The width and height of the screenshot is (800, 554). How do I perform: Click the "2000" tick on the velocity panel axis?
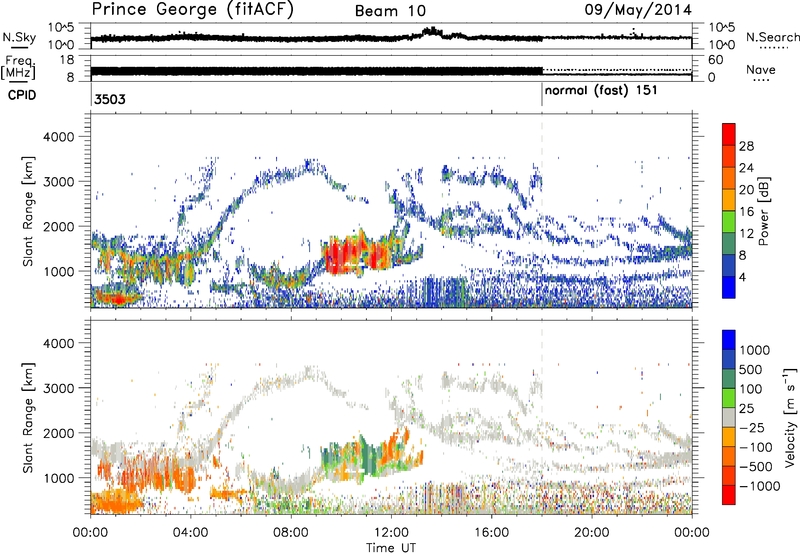tap(58, 433)
